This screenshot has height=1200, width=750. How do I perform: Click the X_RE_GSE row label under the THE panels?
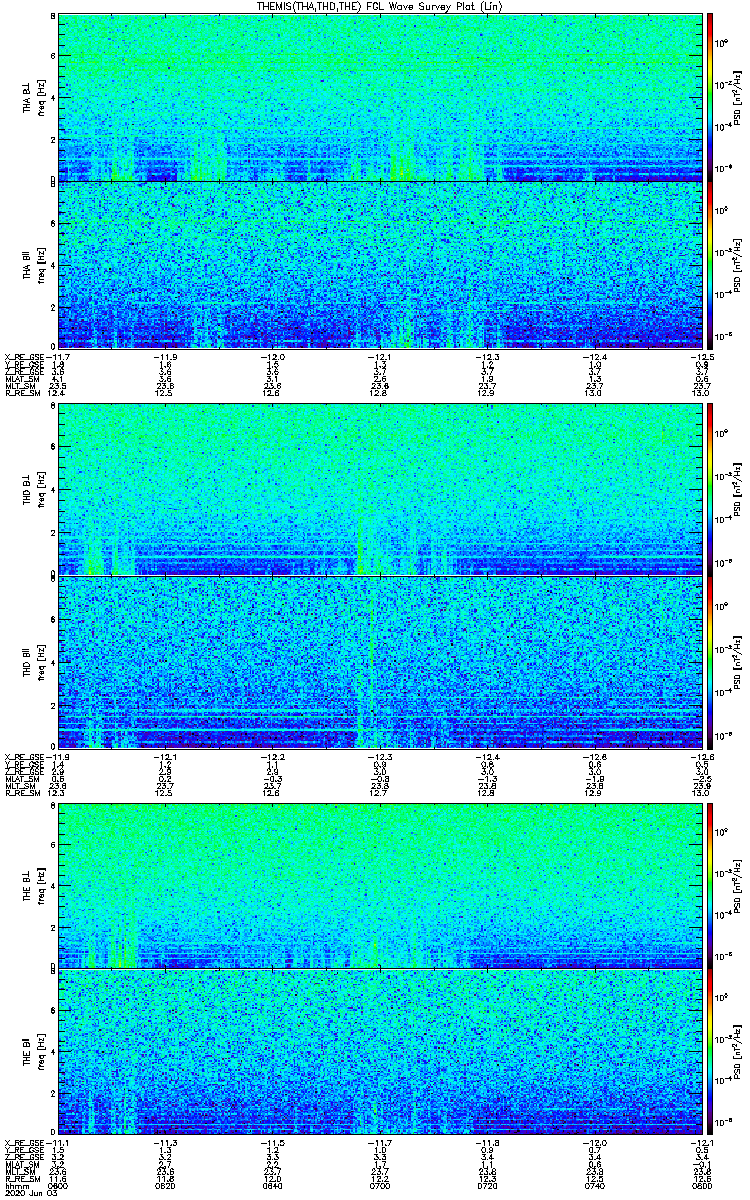(x=23, y=1143)
